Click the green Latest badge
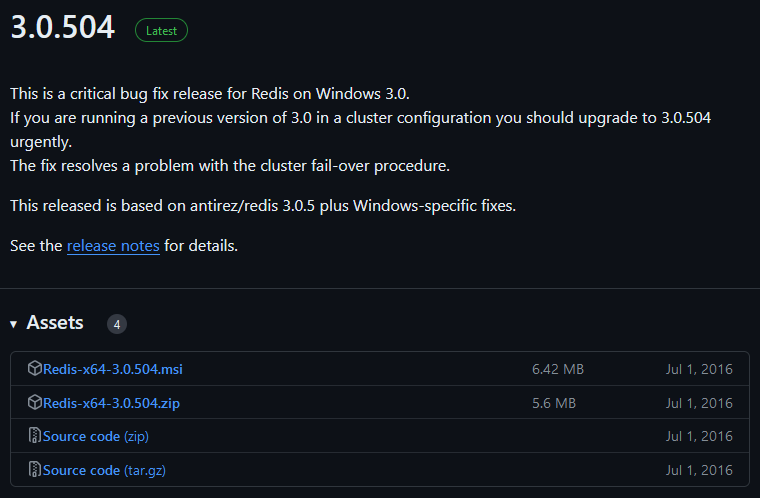 pos(161,30)
